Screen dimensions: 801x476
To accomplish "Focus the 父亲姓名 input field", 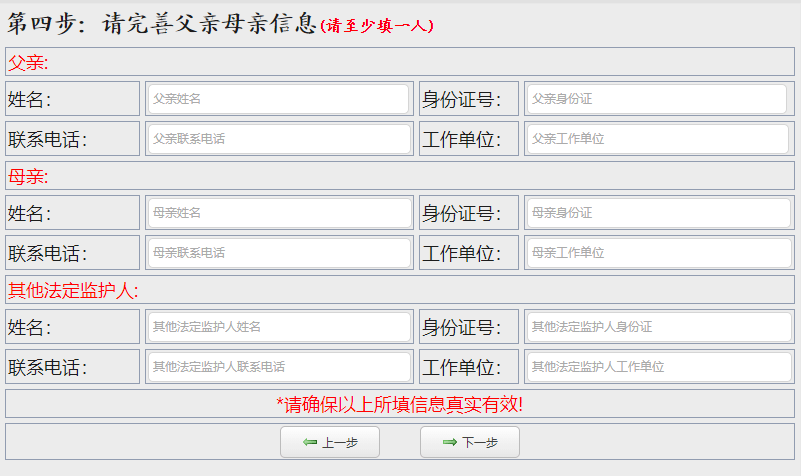I will click(278, 99).
